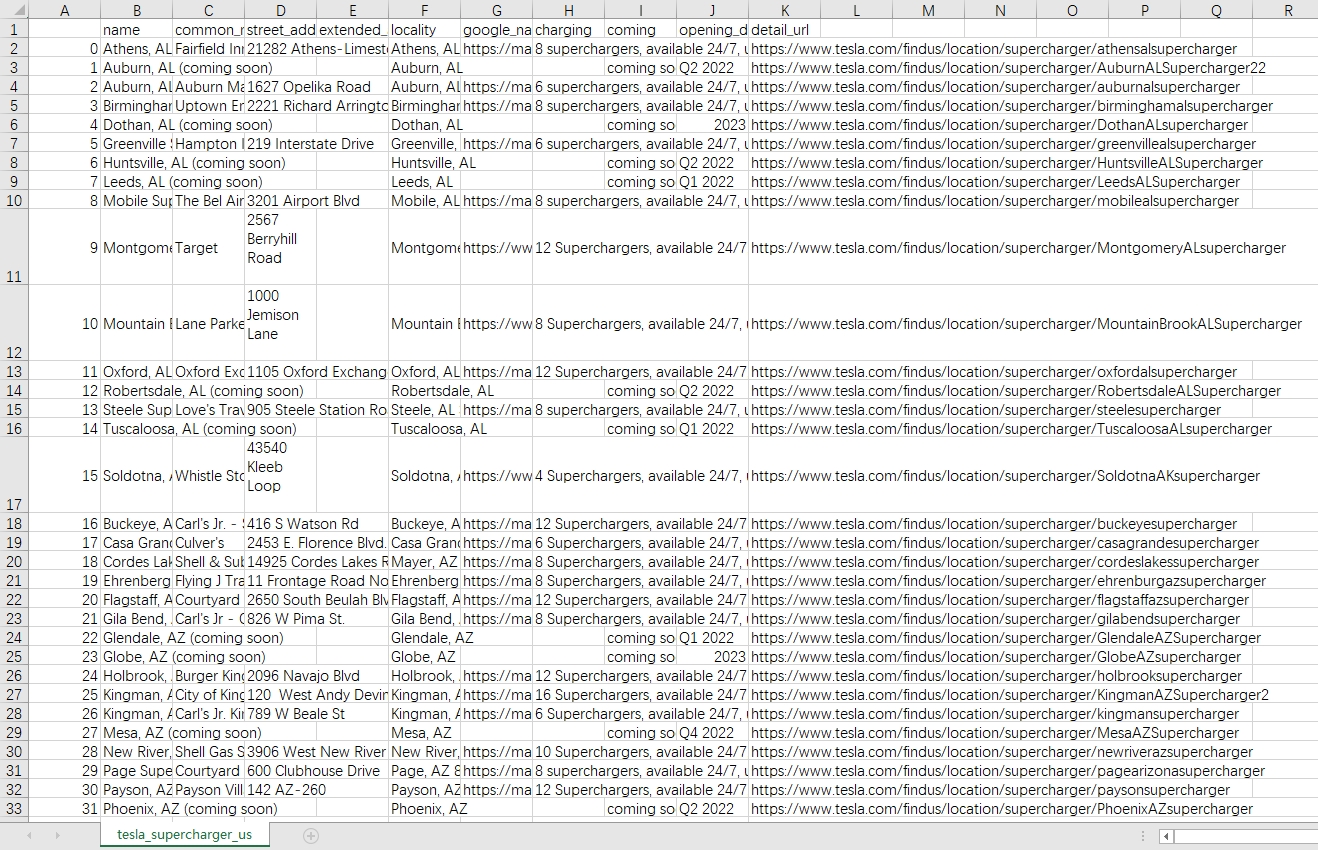Click '2023' in the Dothan, AL row
The width and height of the screenshot is (1318, 850).
click(712, 125)
